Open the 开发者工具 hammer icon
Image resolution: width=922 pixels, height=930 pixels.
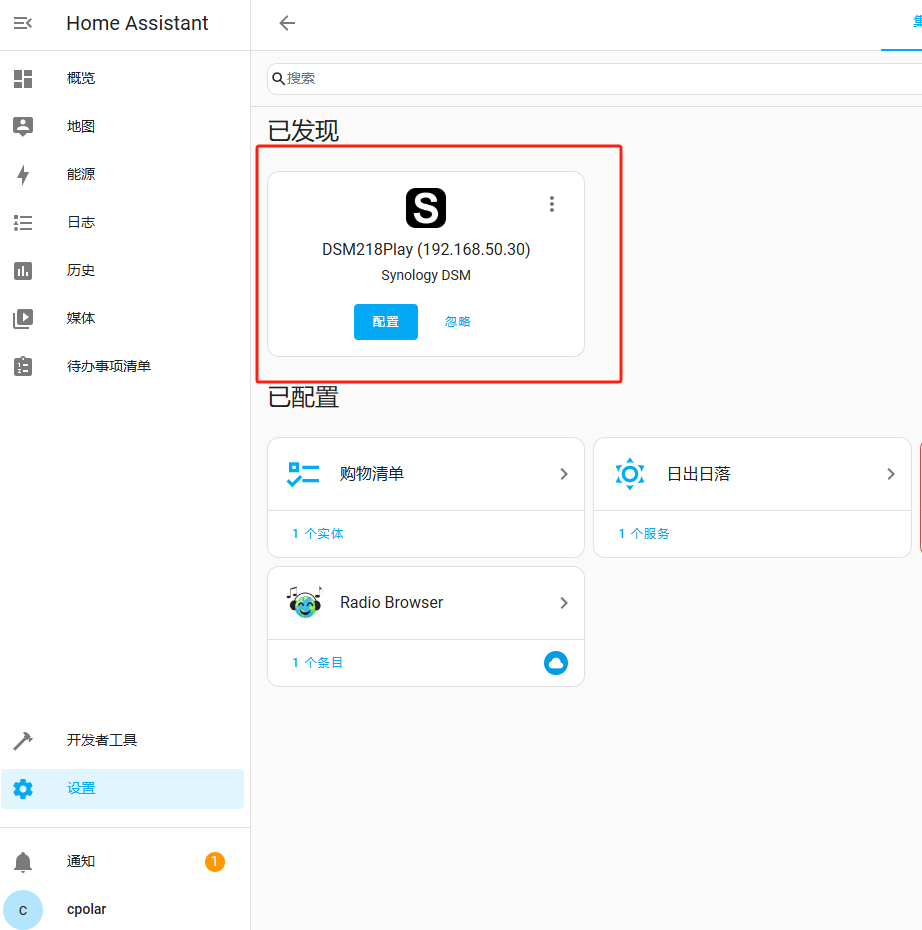click(23, 740)
